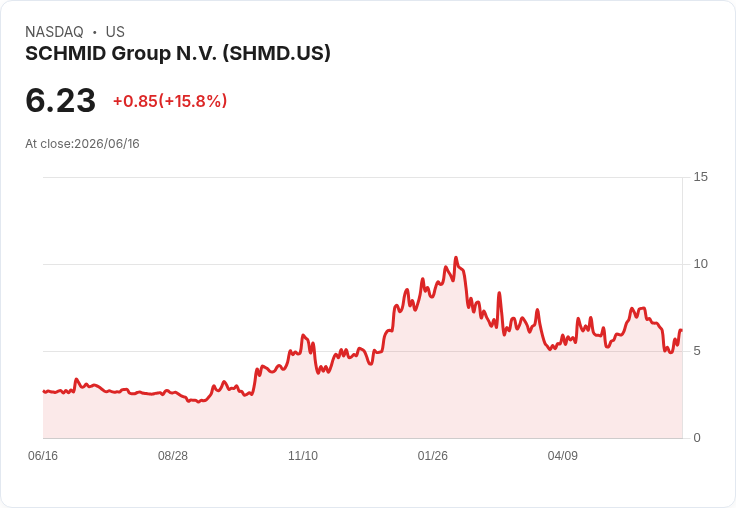Click the chart's highest peak above 10
This screenshot has height=508, width=736.
455,258
